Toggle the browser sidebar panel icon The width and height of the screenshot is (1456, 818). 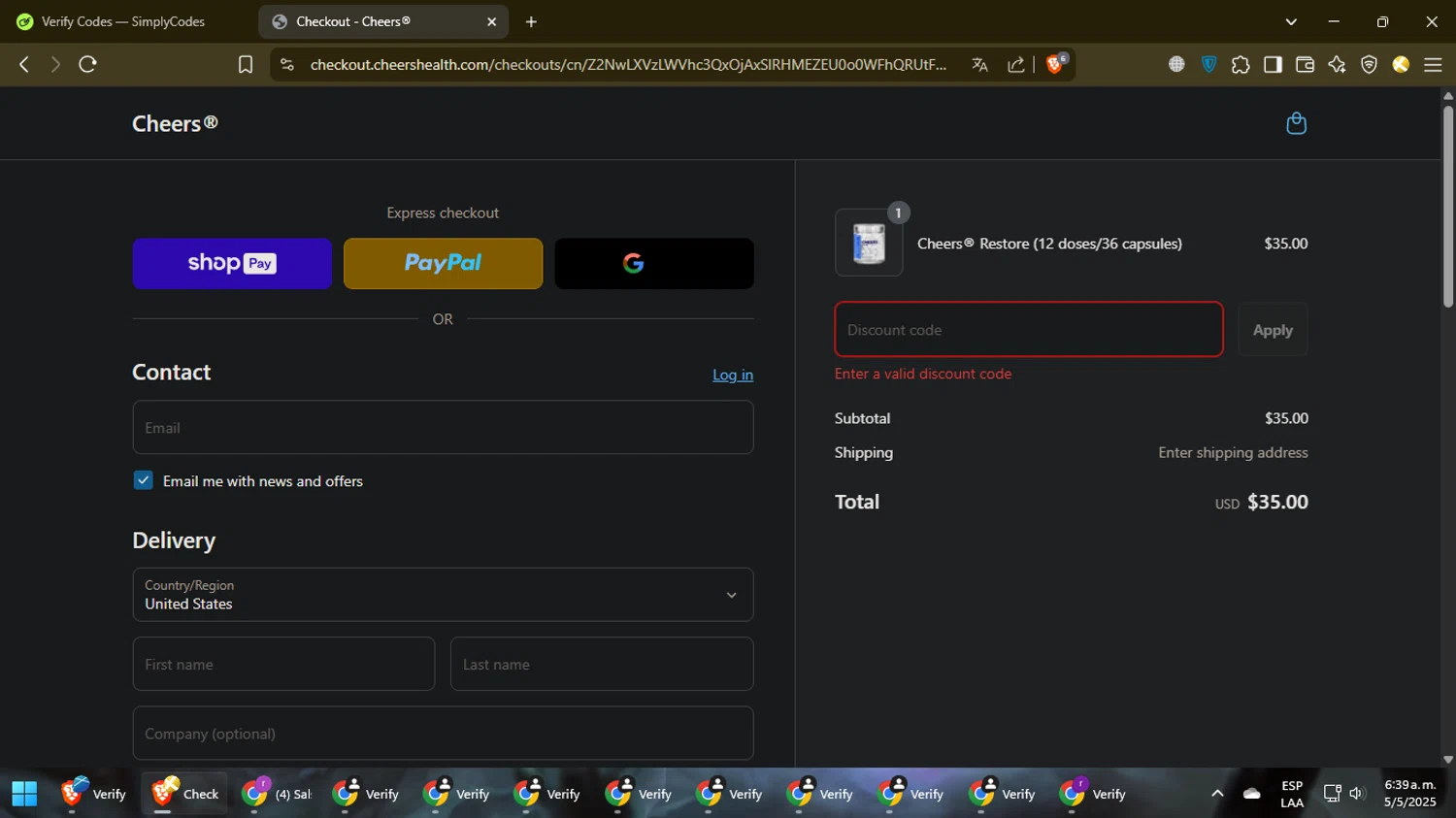[x=1273, y=64]
